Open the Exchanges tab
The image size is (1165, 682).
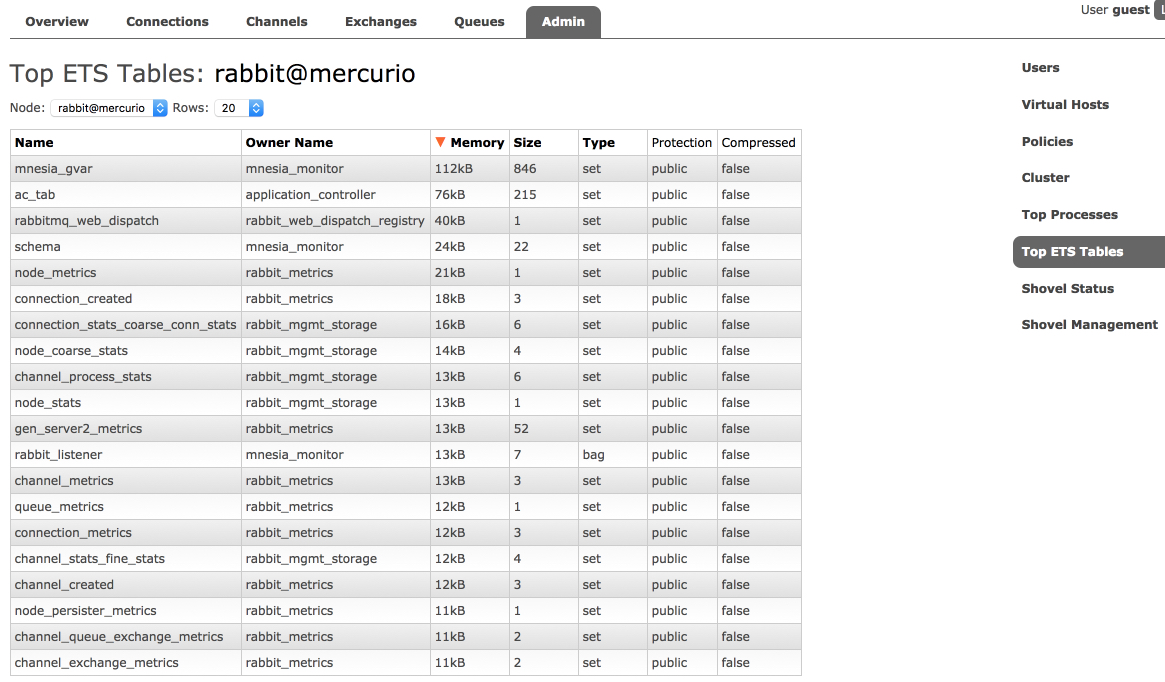click(381, 21)
